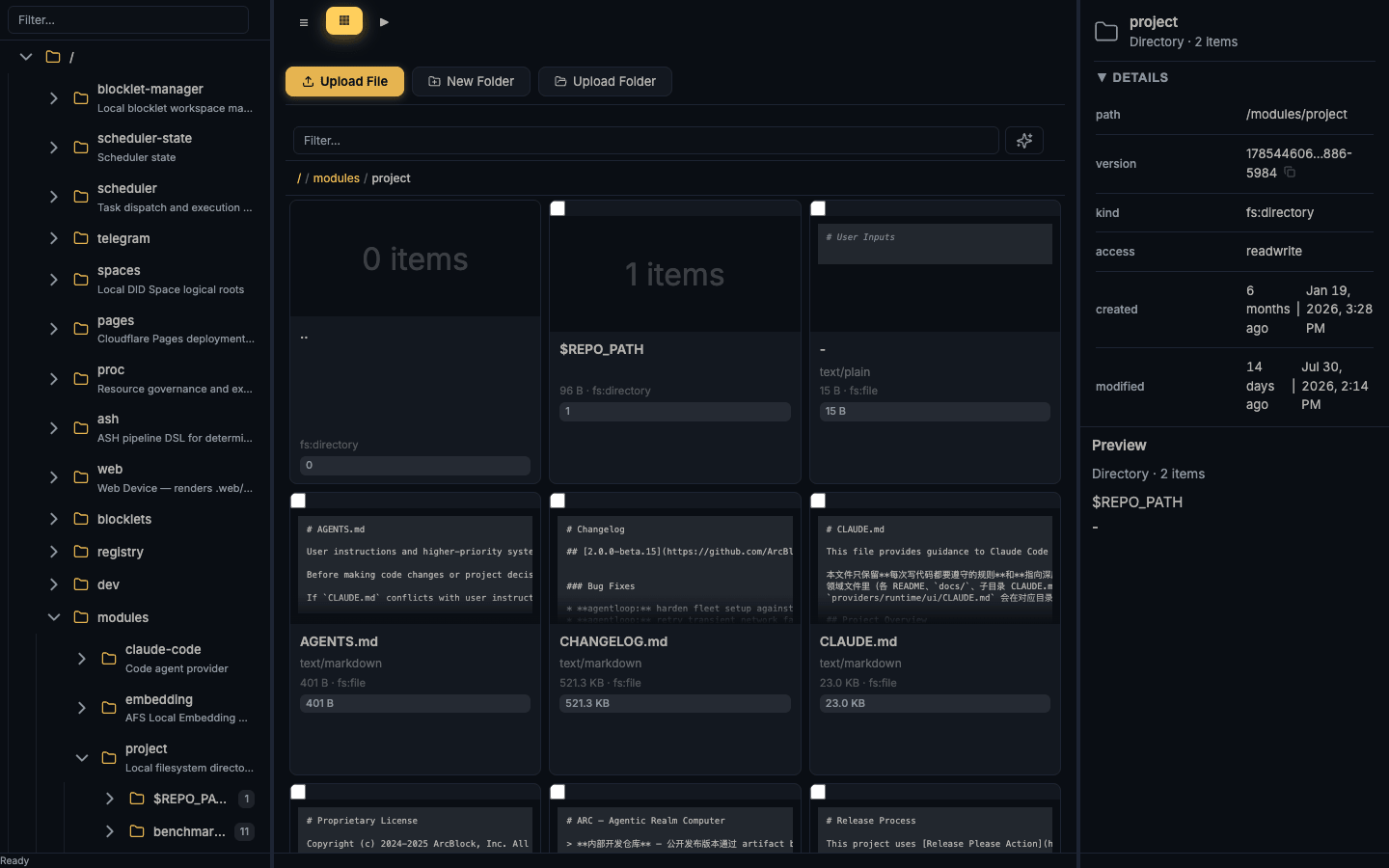
Task: Click the path value /modules/project
Action: point(1296,114)
